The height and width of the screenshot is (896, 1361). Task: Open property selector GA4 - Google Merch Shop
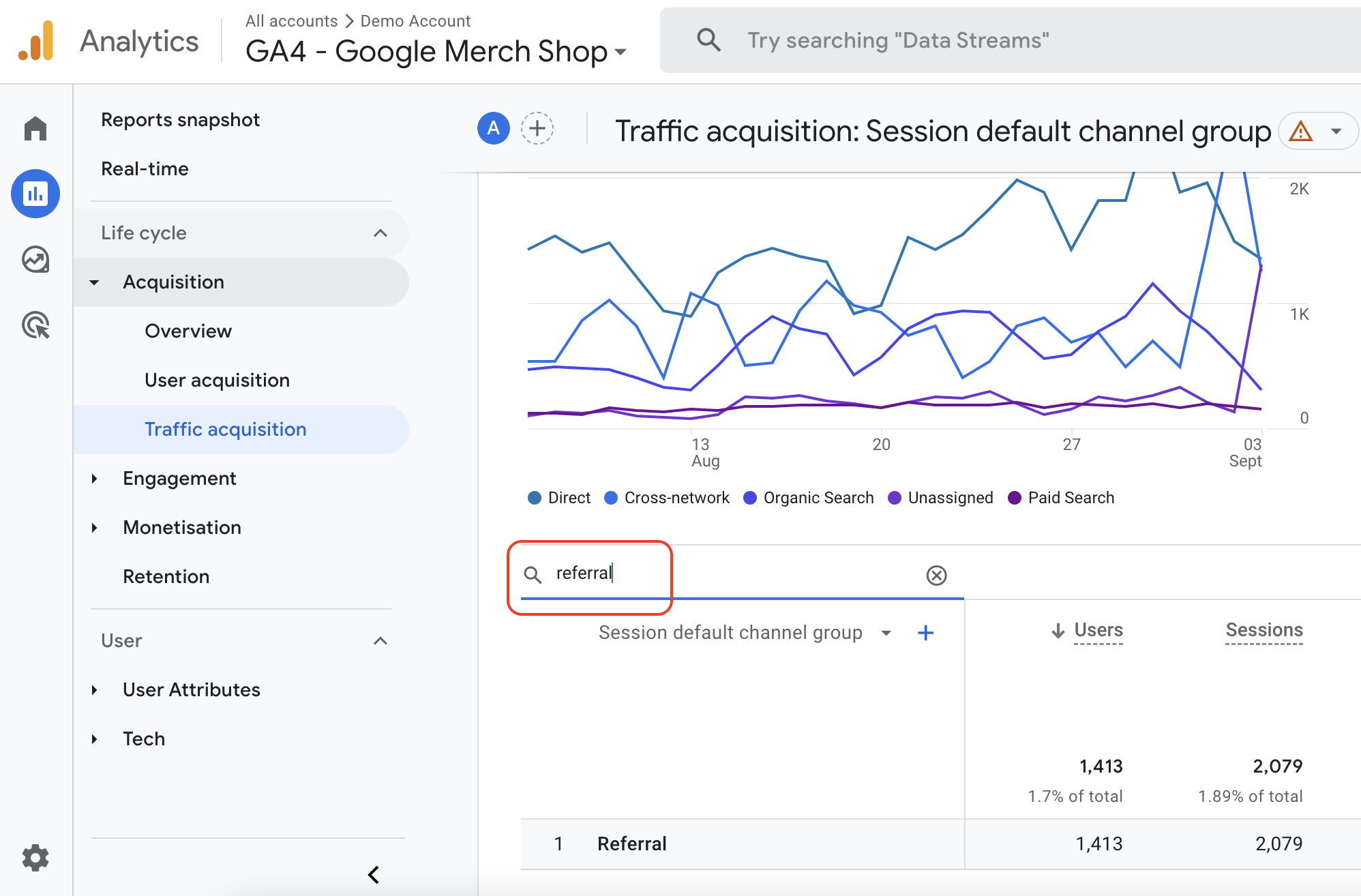coord(436,51)
